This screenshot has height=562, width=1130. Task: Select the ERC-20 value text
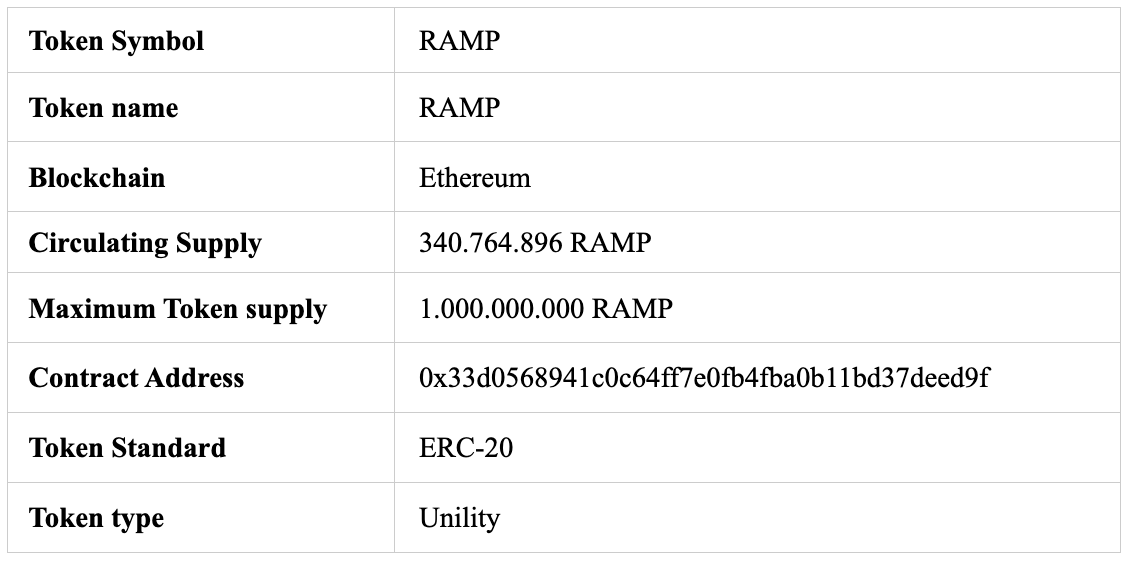click(466, 447)
